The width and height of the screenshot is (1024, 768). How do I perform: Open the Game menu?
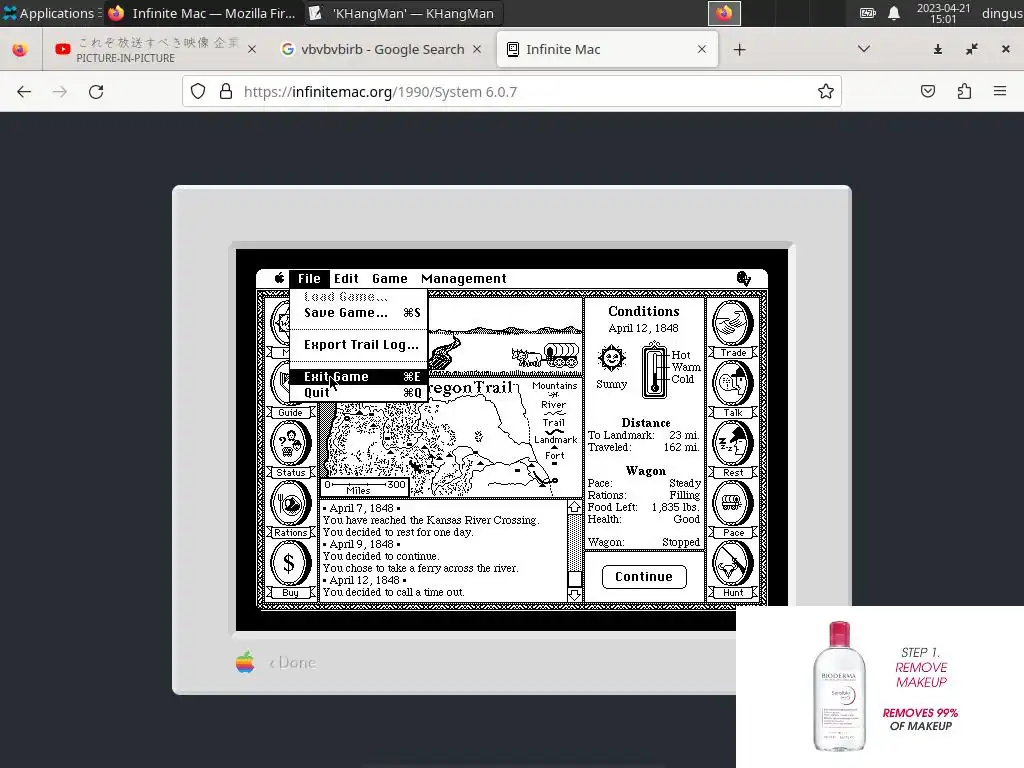pos(390,279)
